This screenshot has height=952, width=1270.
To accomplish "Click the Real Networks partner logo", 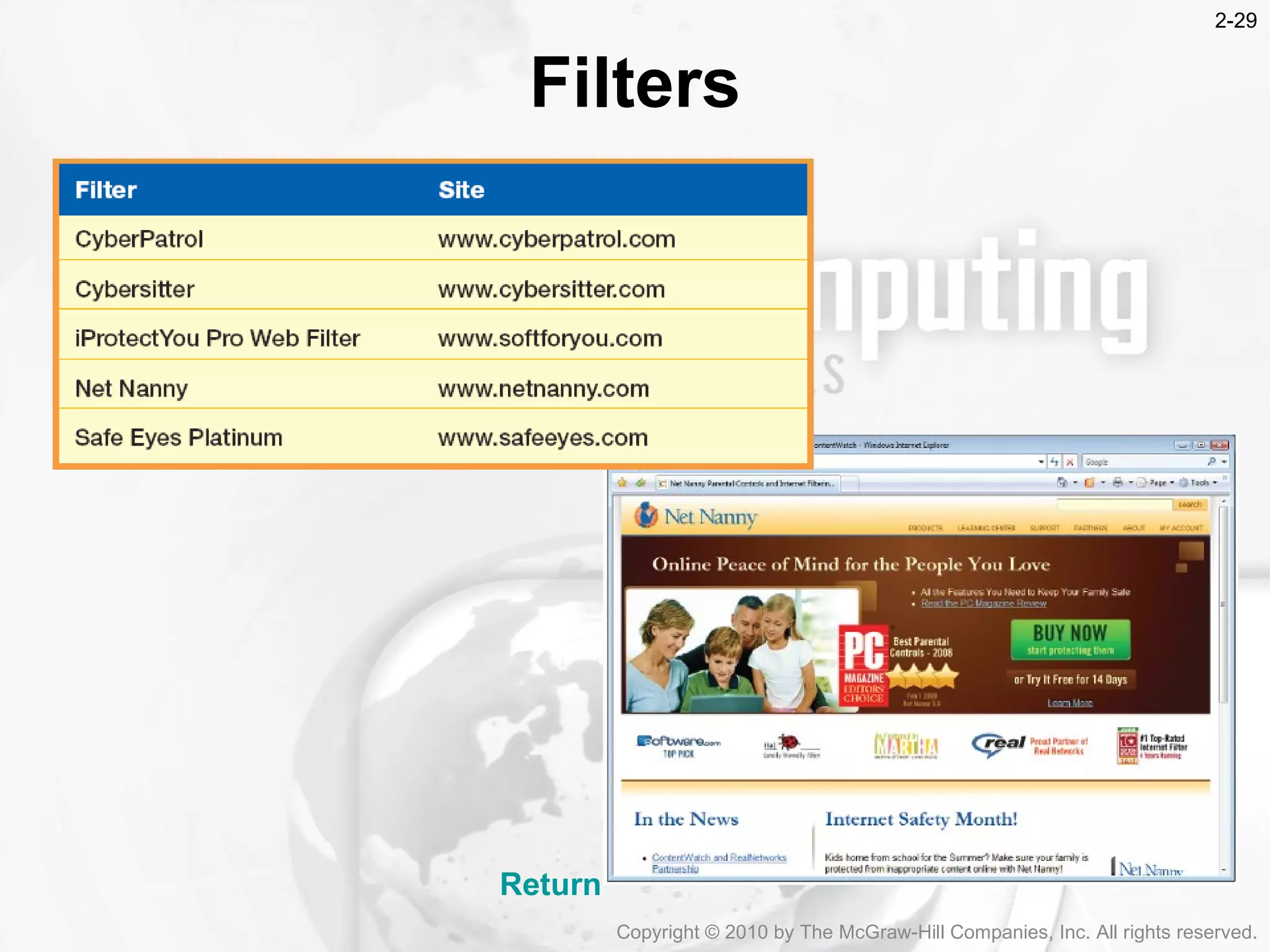I will click(x=1030, y=745).
